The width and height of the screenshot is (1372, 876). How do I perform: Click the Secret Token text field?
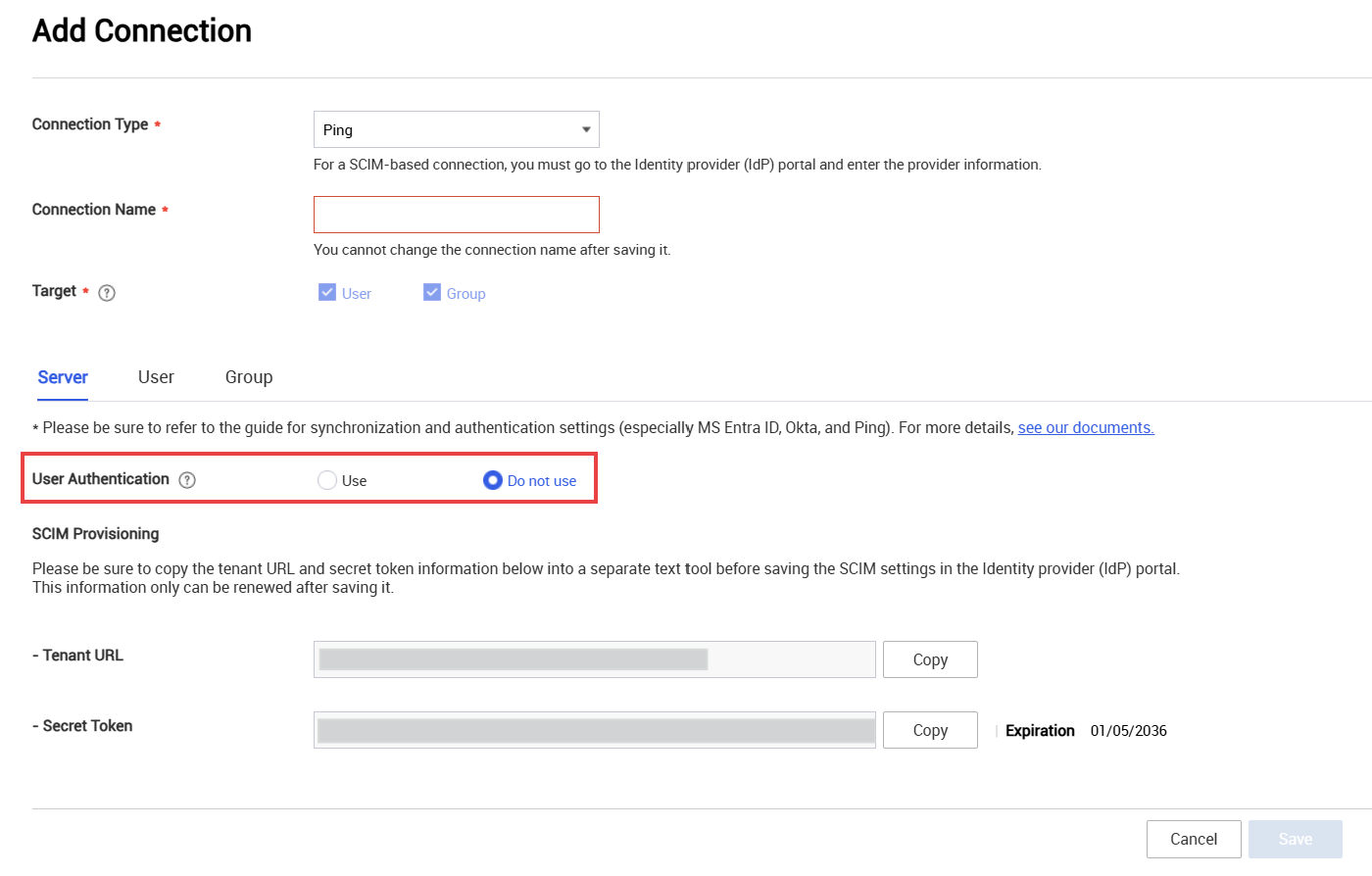coord(594,729)
